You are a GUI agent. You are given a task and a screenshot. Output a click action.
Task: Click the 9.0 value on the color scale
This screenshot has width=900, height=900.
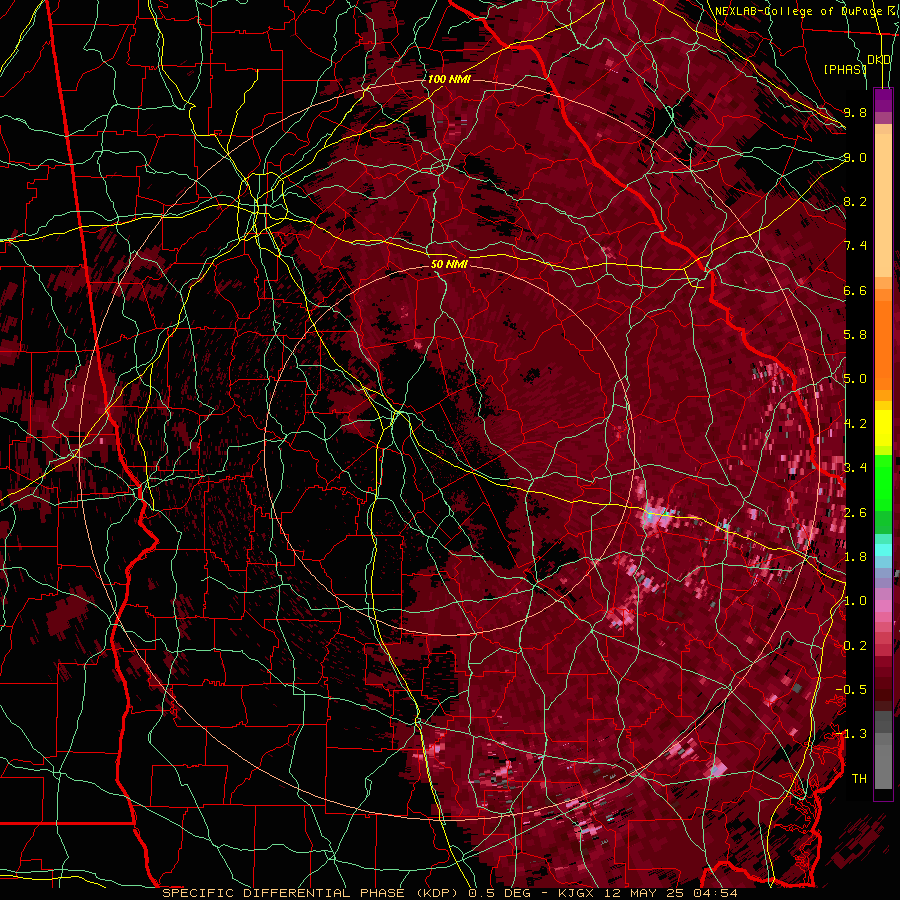855,157
